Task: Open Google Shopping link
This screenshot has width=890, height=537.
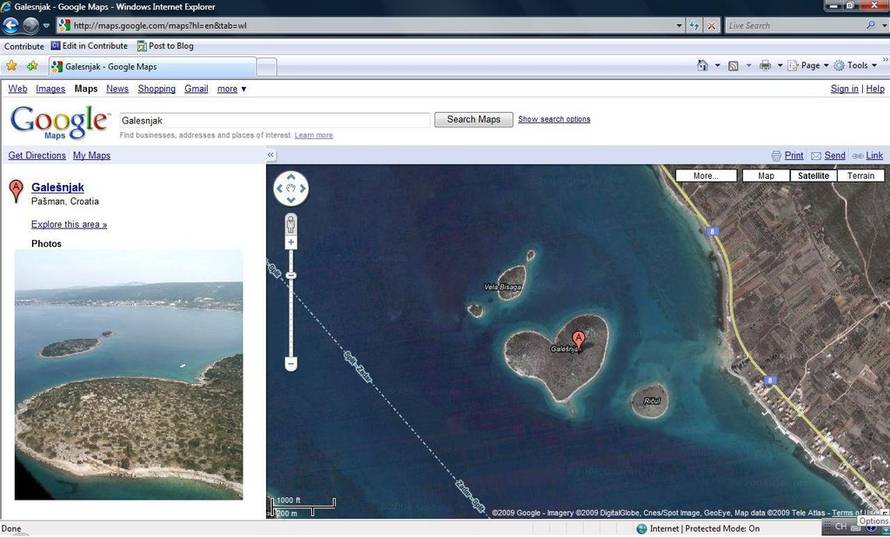Action: 157,89
